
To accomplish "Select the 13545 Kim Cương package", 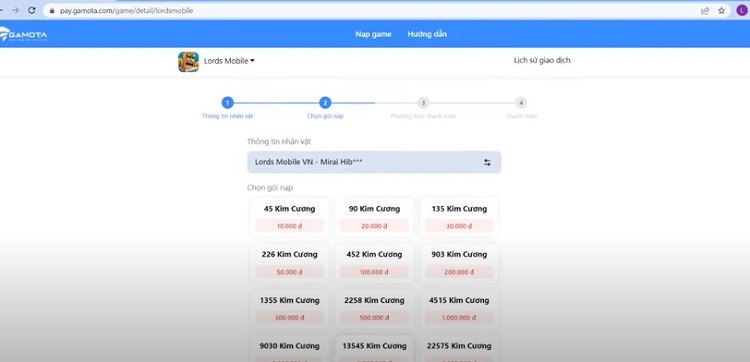I will pyautogui.click(x=374, y=349).
